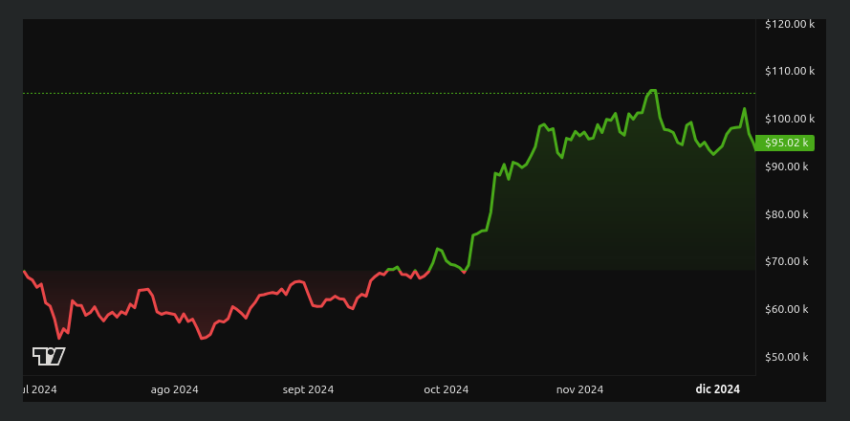Open the TradingView logo link
The width and height of the screenshot is (850, 421).
point(49,356)
